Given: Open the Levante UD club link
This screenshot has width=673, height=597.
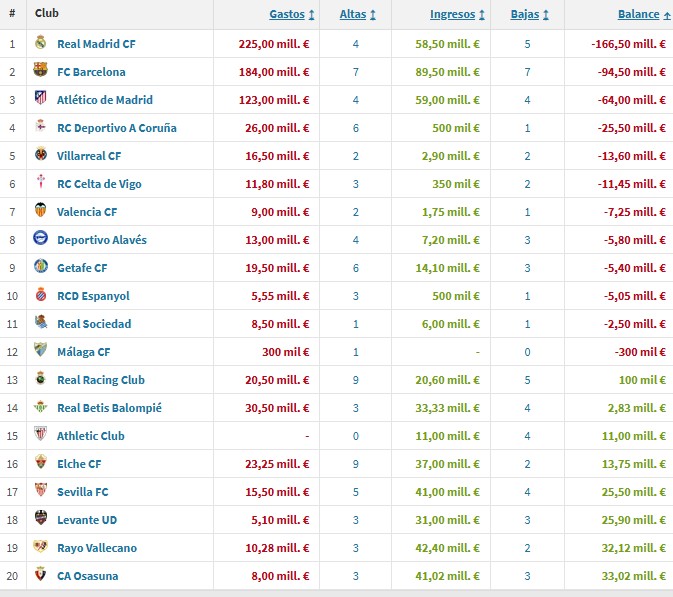Looking at the screenshot, I should 87,520.
